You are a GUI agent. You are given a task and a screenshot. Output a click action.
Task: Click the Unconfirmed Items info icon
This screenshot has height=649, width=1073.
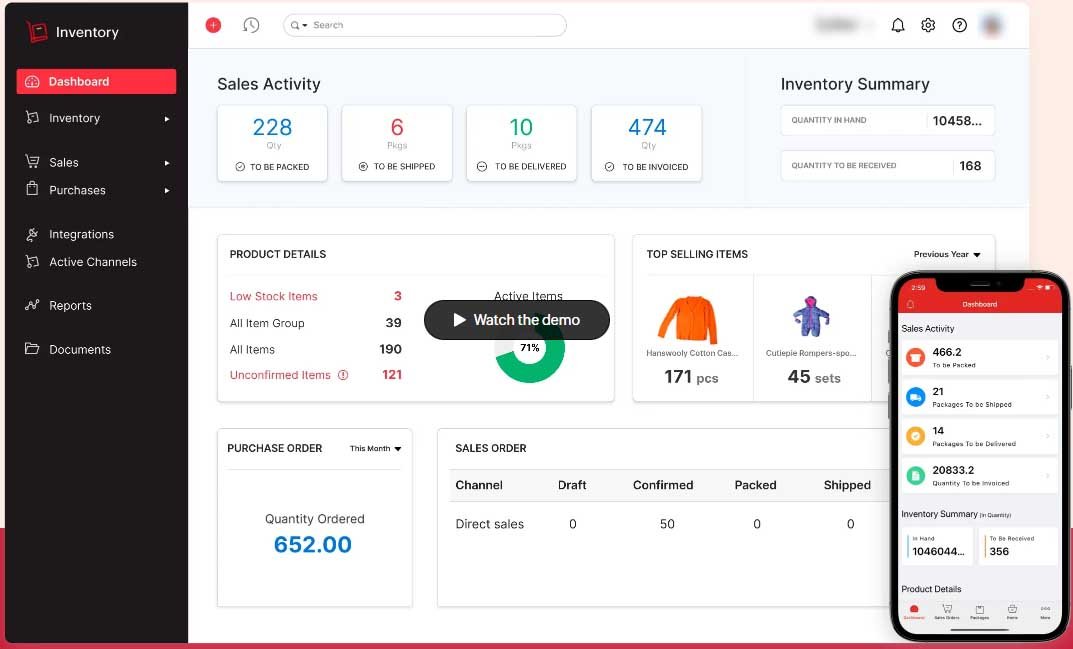pos(343,376)
